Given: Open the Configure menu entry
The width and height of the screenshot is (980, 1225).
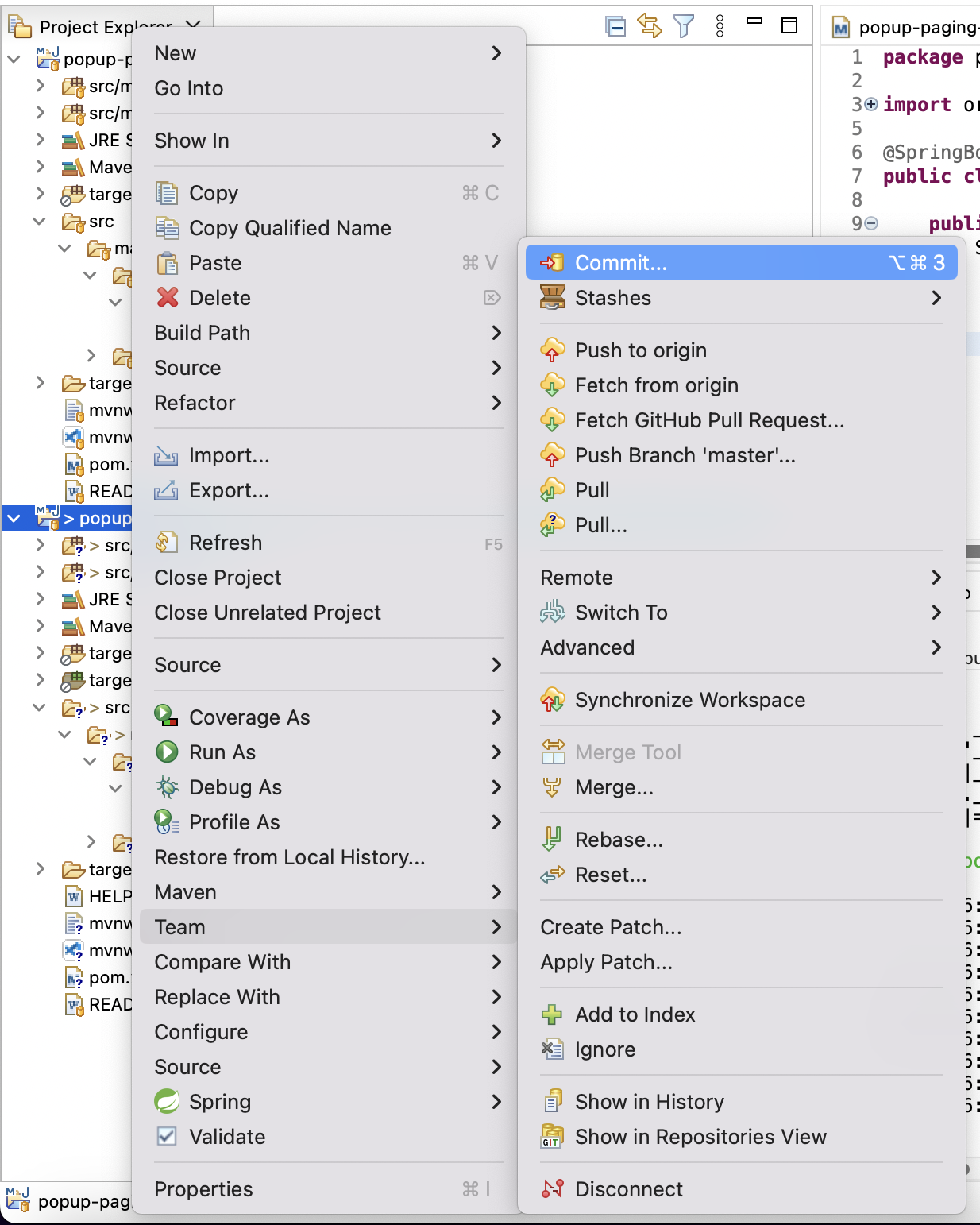Looking at the screenshot, I should click(328, 1032).
